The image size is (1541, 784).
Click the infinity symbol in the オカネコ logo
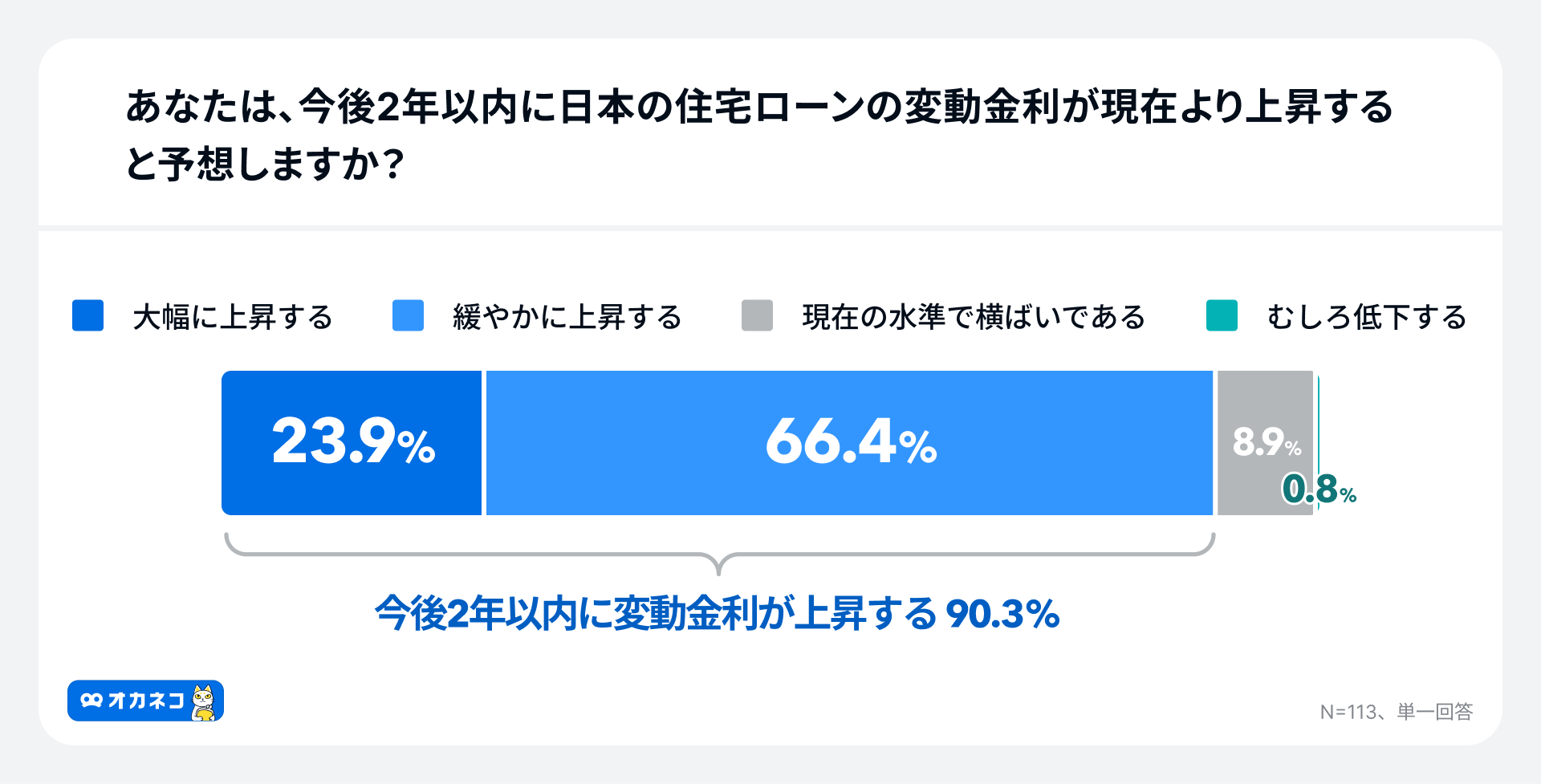(x=91, y=701)
